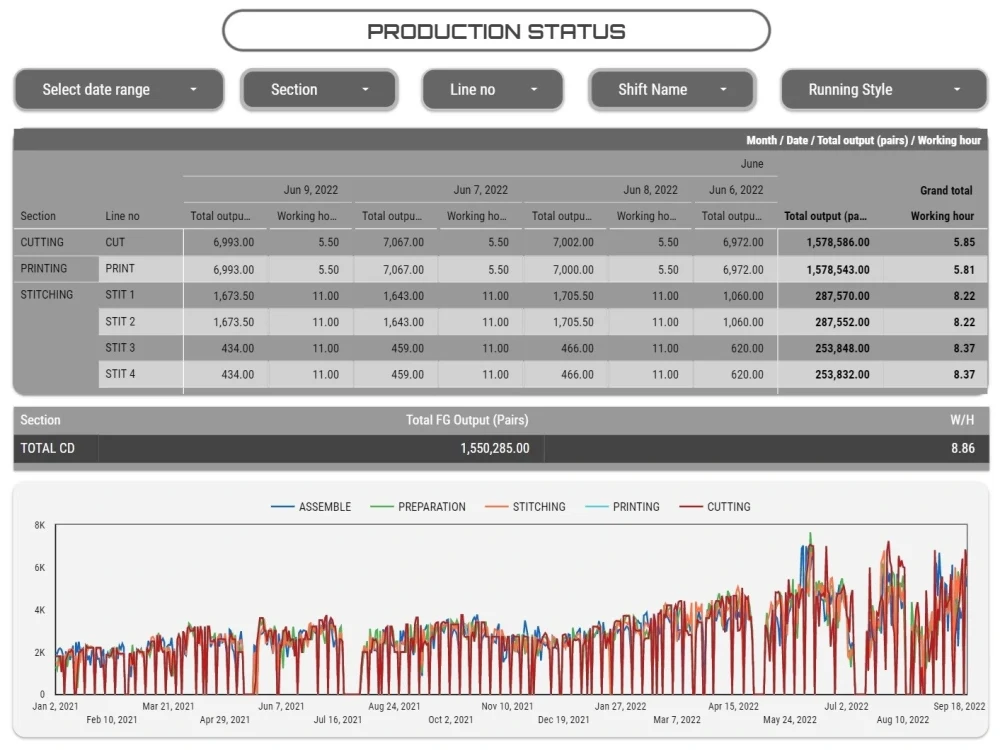
Task: Select the PRINTING section row label
Action: 43,268
